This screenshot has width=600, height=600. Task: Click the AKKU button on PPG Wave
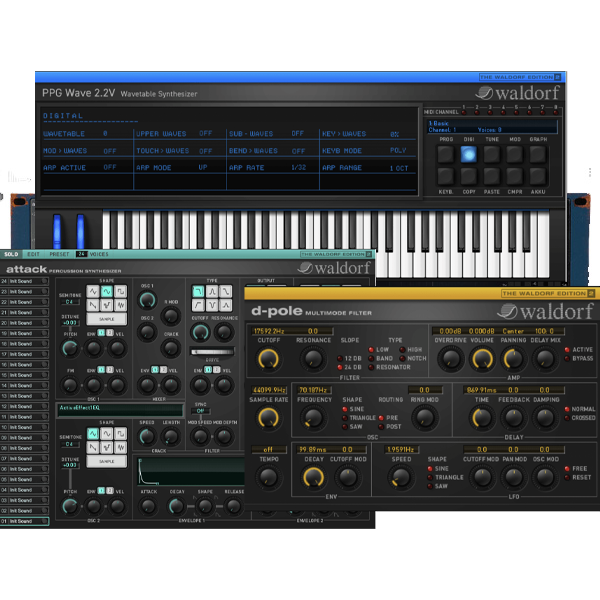coord(538,176)
